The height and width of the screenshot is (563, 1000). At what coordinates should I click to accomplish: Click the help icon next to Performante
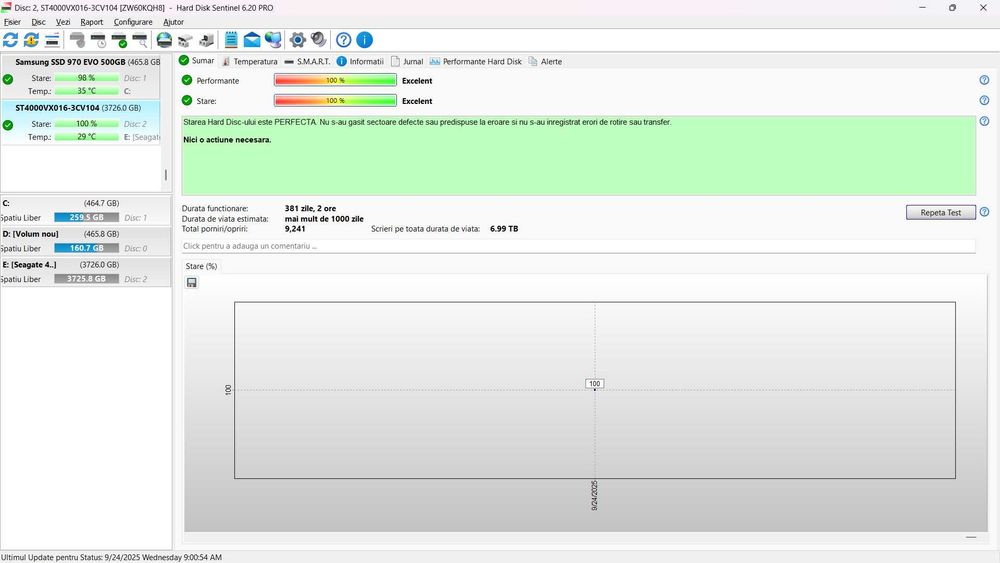pyautogui.click(x=984, y=80)
